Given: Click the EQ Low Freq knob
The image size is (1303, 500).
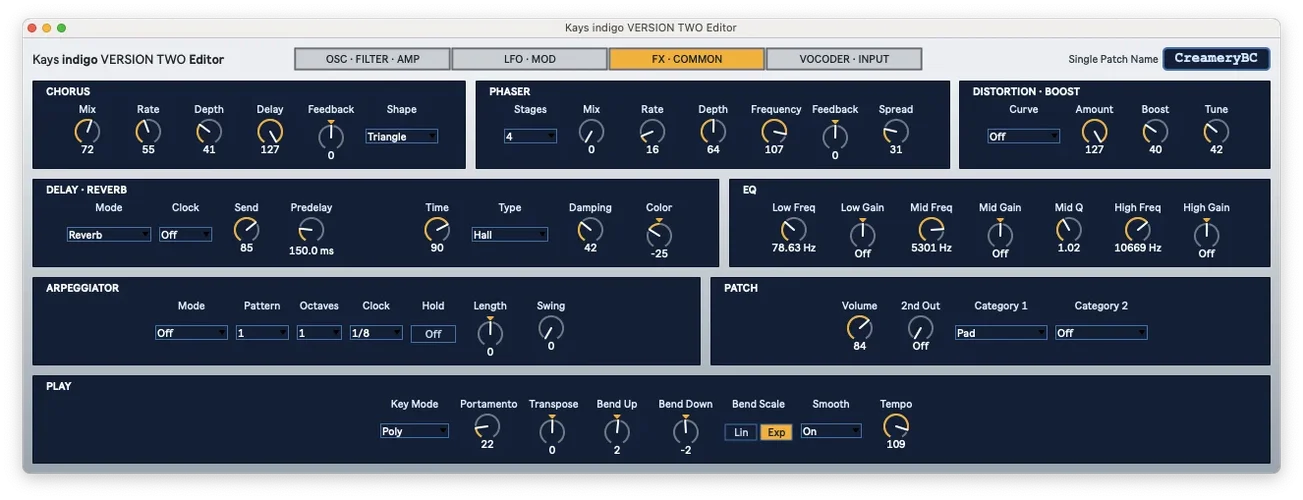Looking at the screenshot, I should pyautogui.click(x=794, y=229).
